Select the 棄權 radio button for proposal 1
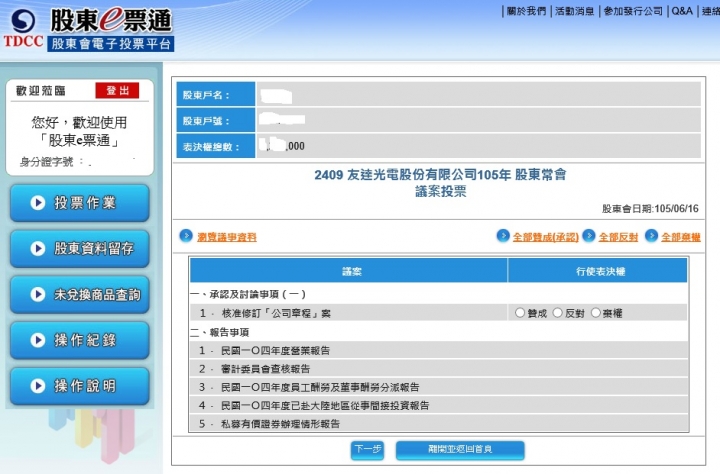 pos(596,313)
